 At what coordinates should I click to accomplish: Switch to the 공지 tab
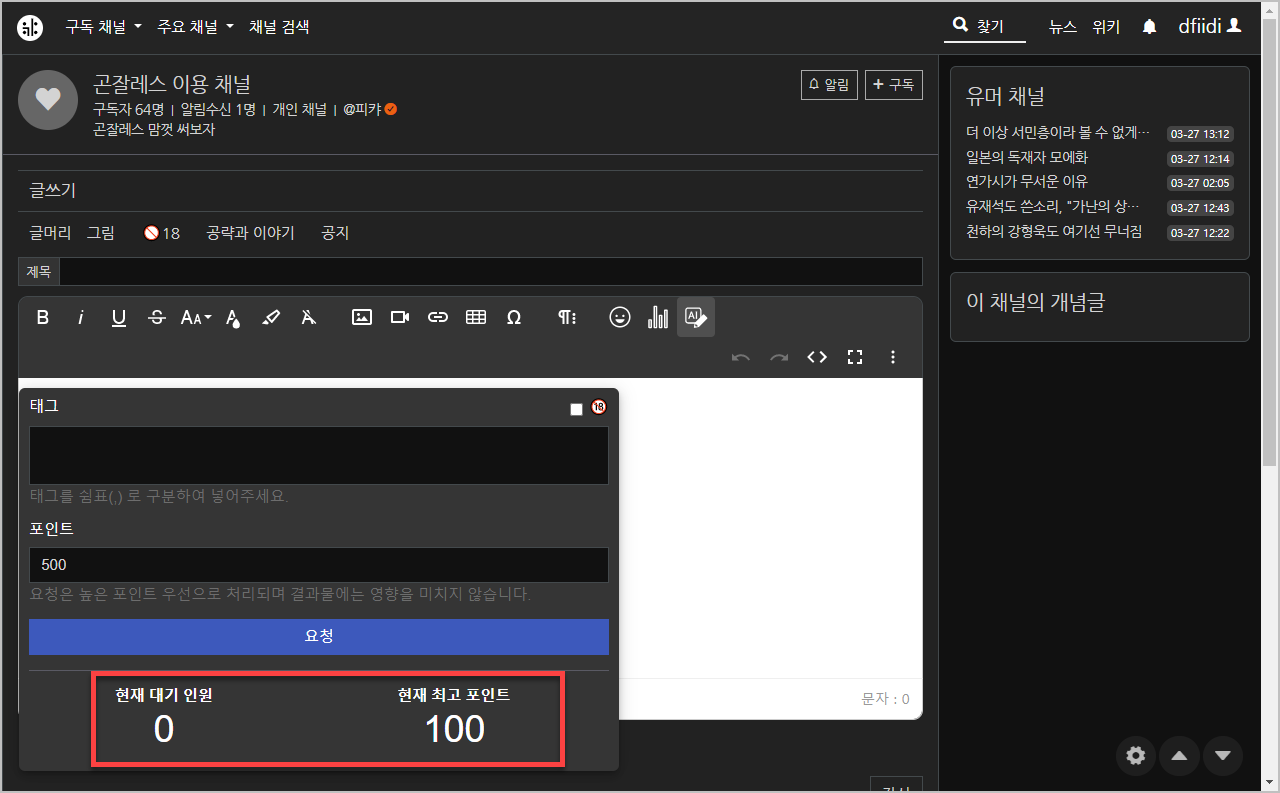click(x=334, y=232)
